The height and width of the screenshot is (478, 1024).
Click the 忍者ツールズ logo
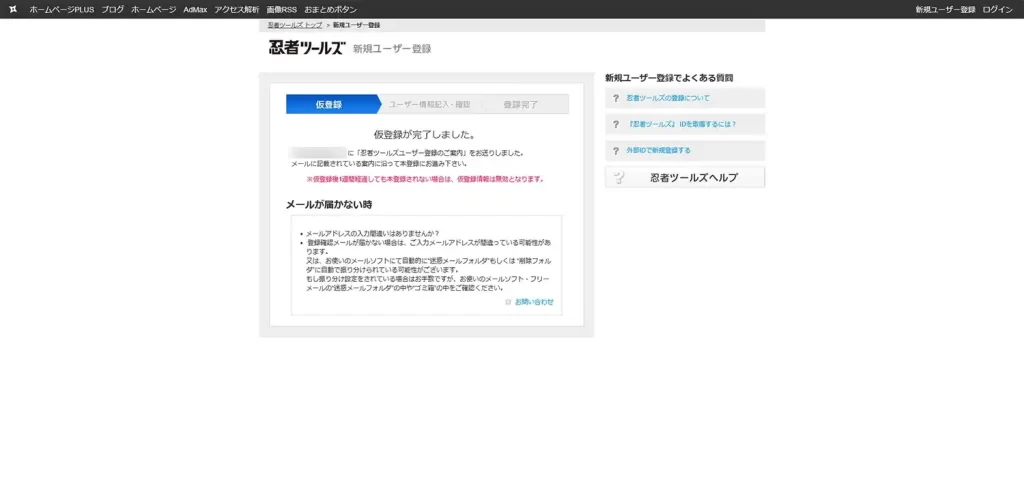point(306,48)
